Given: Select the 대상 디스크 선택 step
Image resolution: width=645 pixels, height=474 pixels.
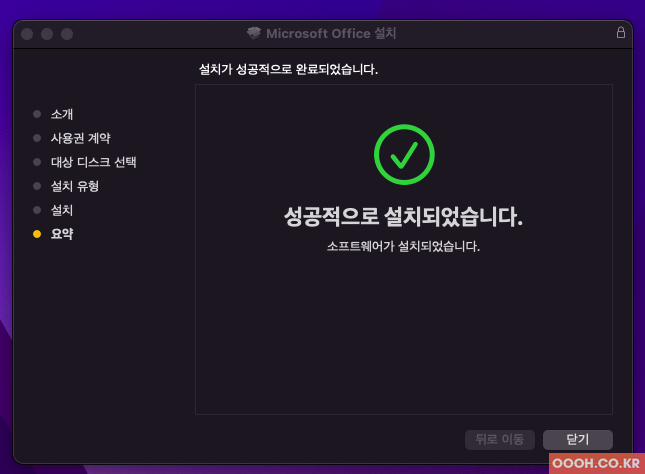Looking at the screenshot, I should (93, 162).
